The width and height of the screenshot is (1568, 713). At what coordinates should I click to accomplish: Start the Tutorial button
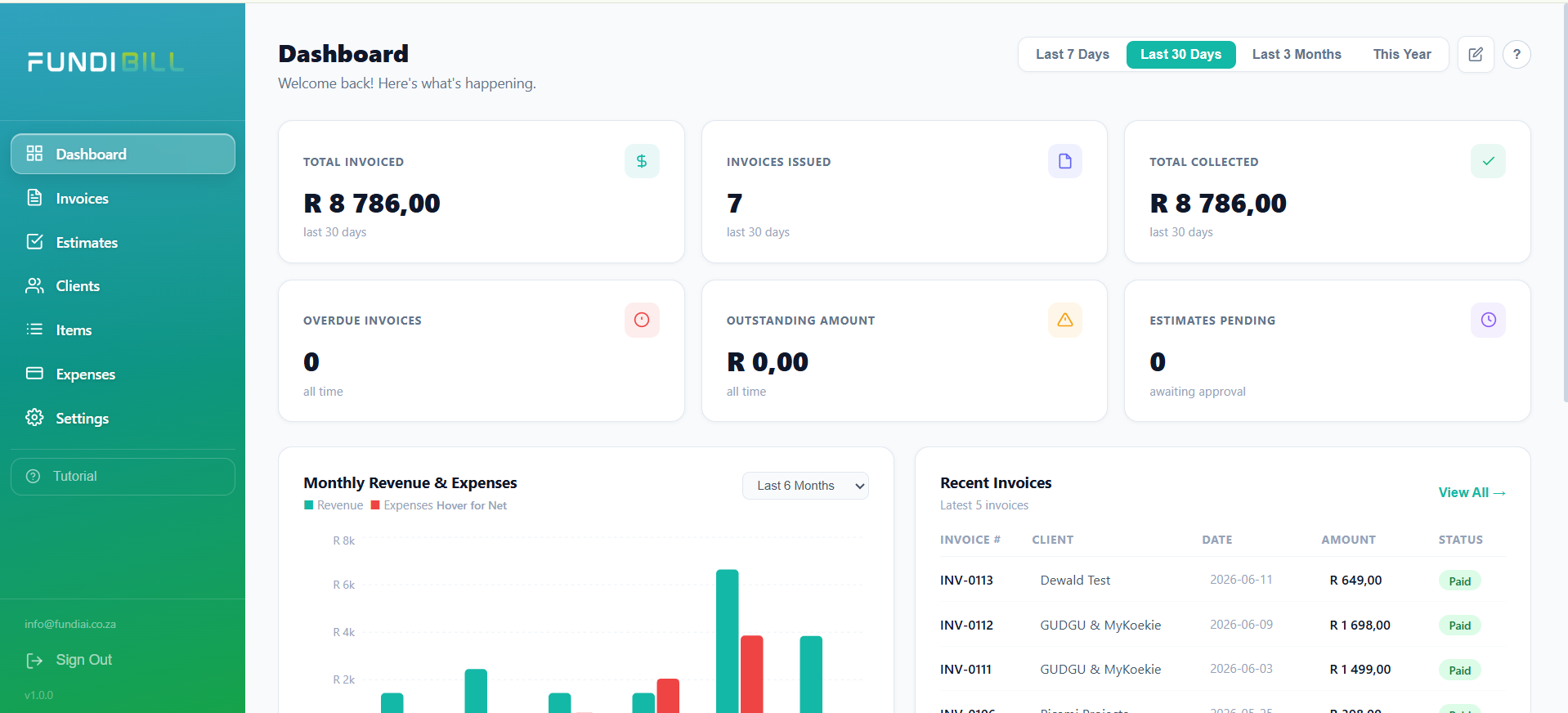pos(123,477)
